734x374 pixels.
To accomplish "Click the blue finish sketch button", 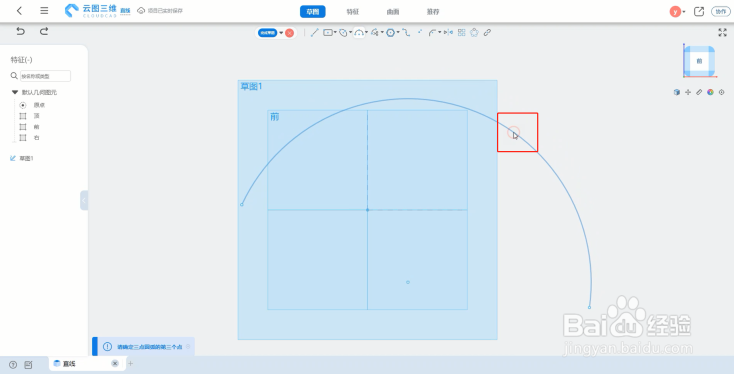I will tap(267, 33).
